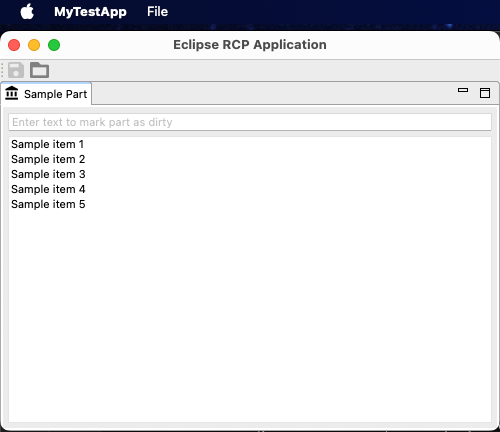The width and height of the screenshot is (500, 432).
Task: Open the Apple menu
Action: point(27,12)
